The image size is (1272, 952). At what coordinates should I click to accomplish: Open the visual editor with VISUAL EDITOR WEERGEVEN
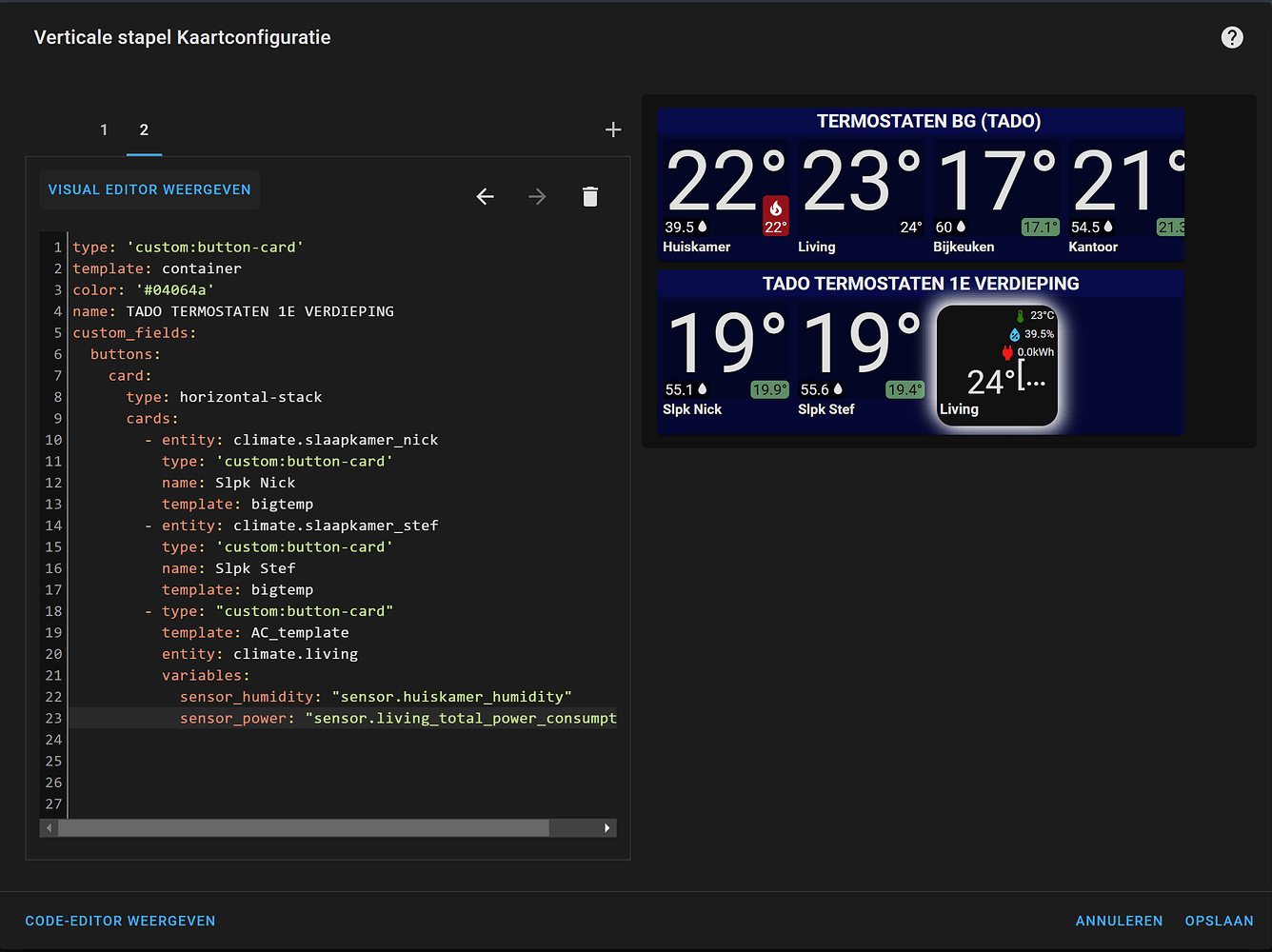point(149,189)
